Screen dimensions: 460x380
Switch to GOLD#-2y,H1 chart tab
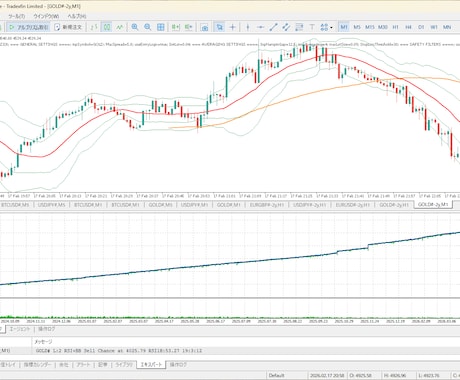(x=394, y=205)
